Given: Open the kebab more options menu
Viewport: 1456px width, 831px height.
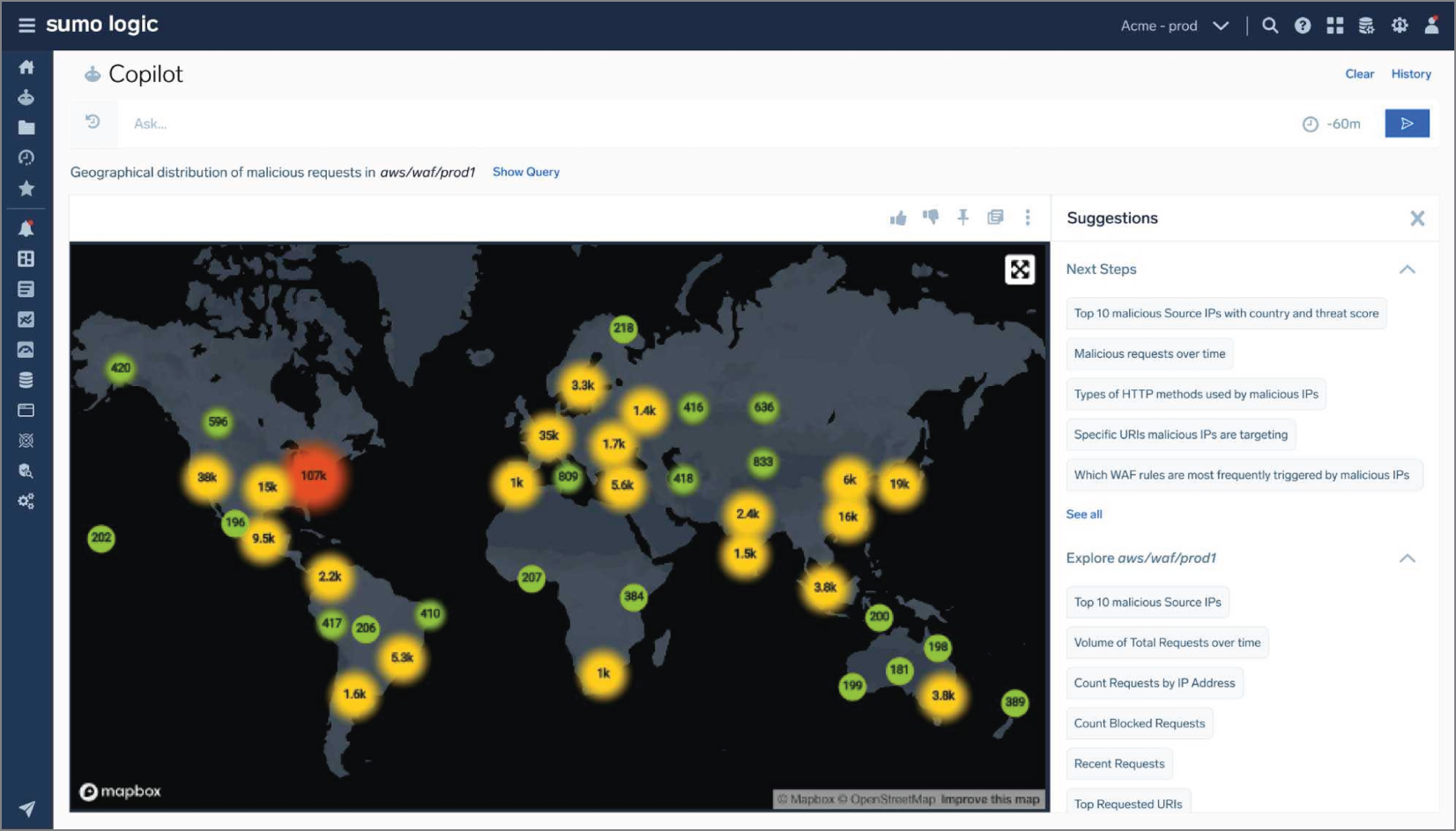Looking at the screenshot, I should (1028, 218).
